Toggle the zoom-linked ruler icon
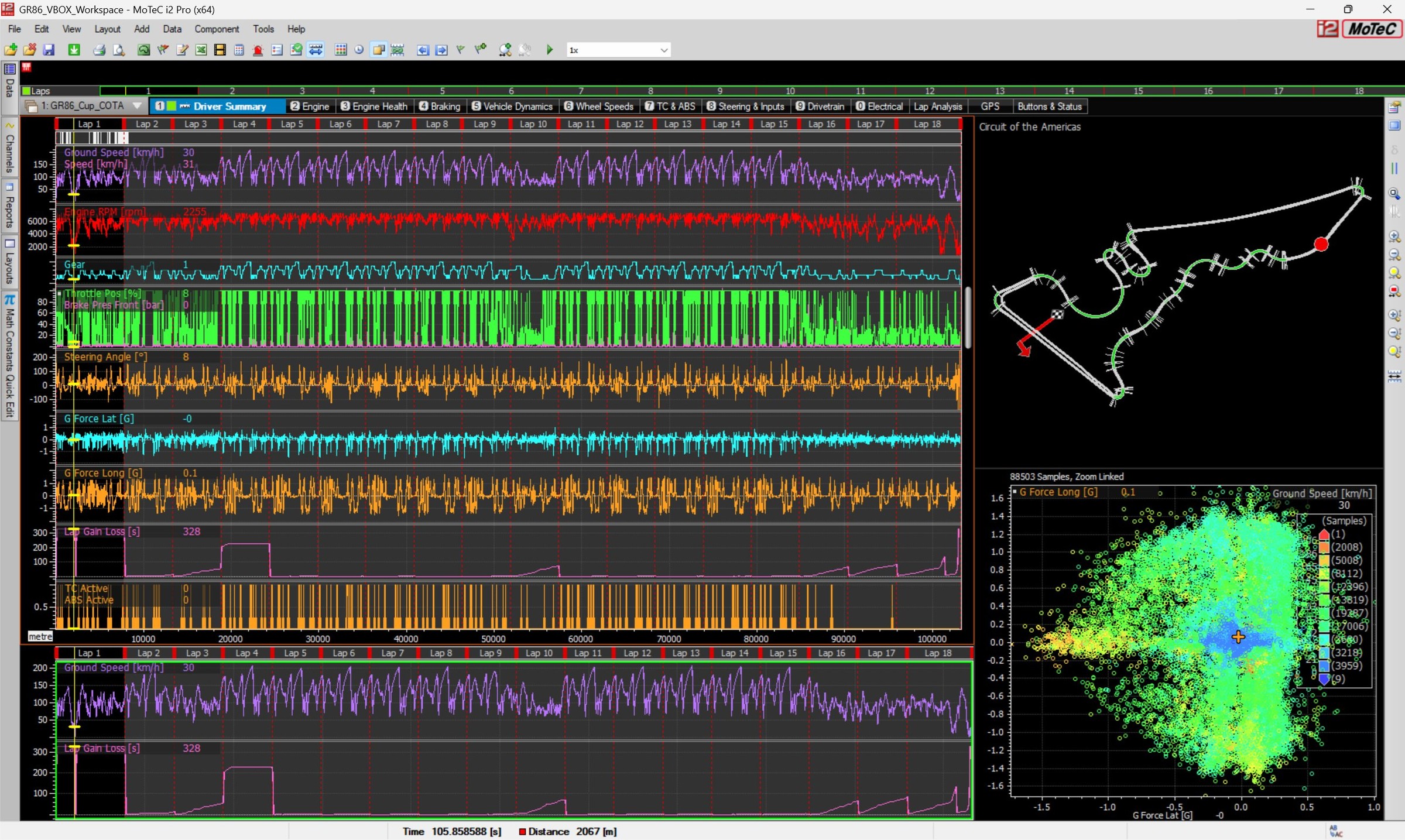 397,50
